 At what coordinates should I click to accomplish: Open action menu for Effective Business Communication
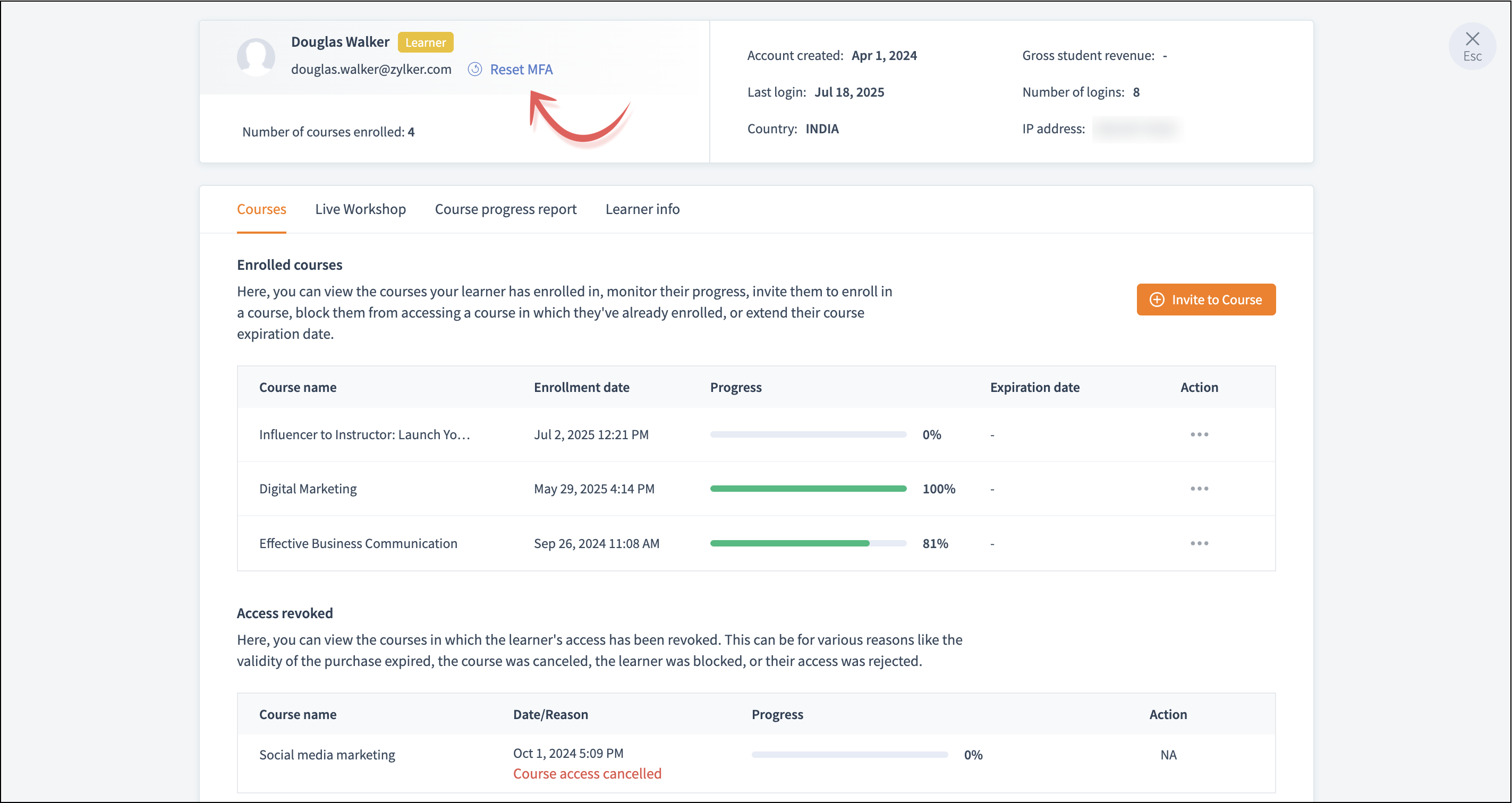click(1199, 543)
